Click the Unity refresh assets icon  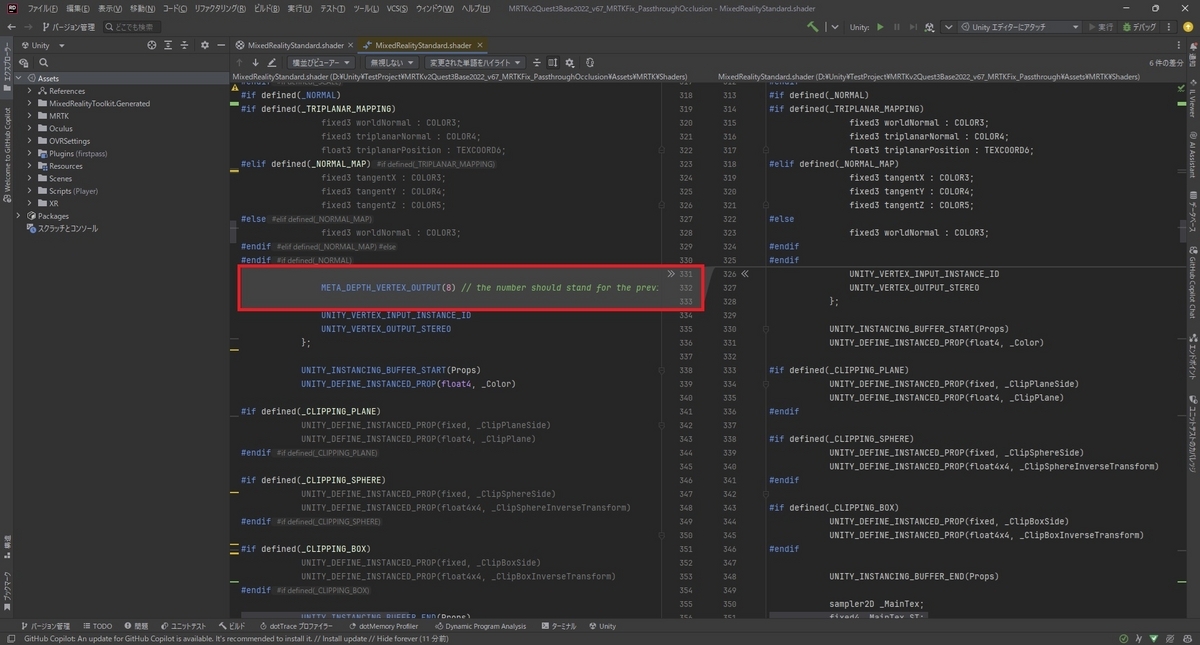(930, 27)
